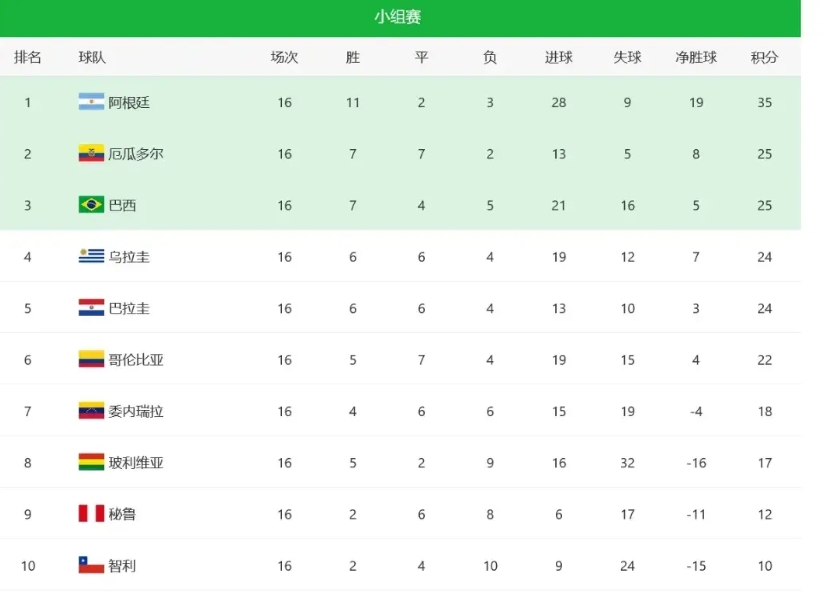Click the Argentina flag icon
This screenshot has width=823, height=592.
pyautogui.click(x=91, y=102)
